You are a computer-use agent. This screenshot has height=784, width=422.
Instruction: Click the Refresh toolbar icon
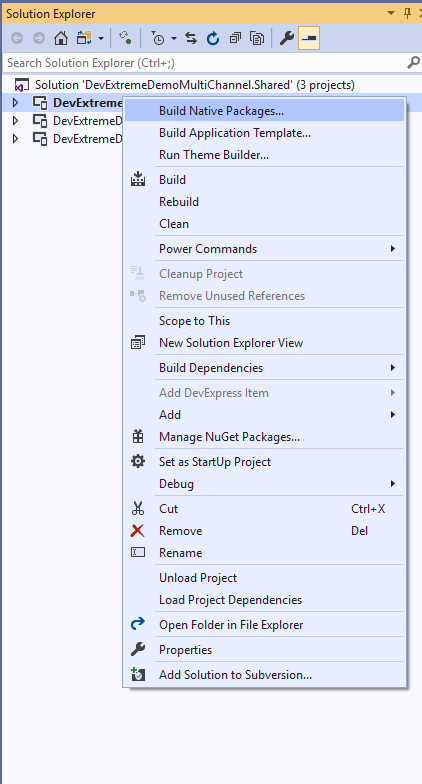point(213,38)
